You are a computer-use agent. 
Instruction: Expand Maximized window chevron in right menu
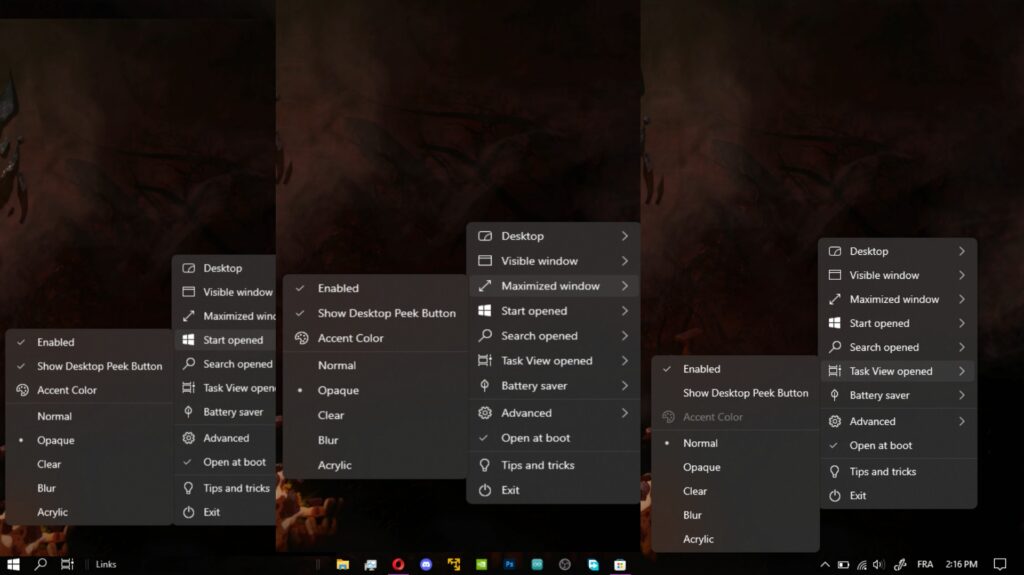(x=962, y=299)
